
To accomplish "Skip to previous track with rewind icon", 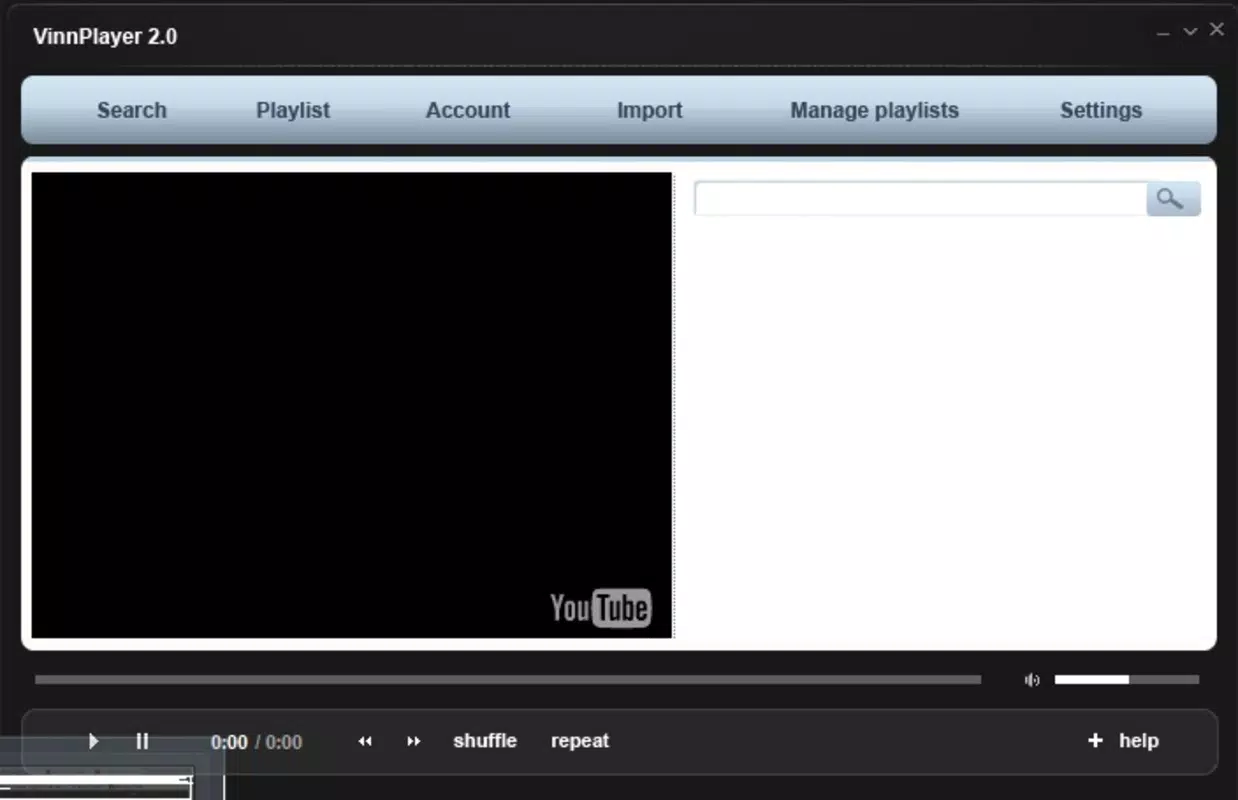I will [x=365, y=741].
